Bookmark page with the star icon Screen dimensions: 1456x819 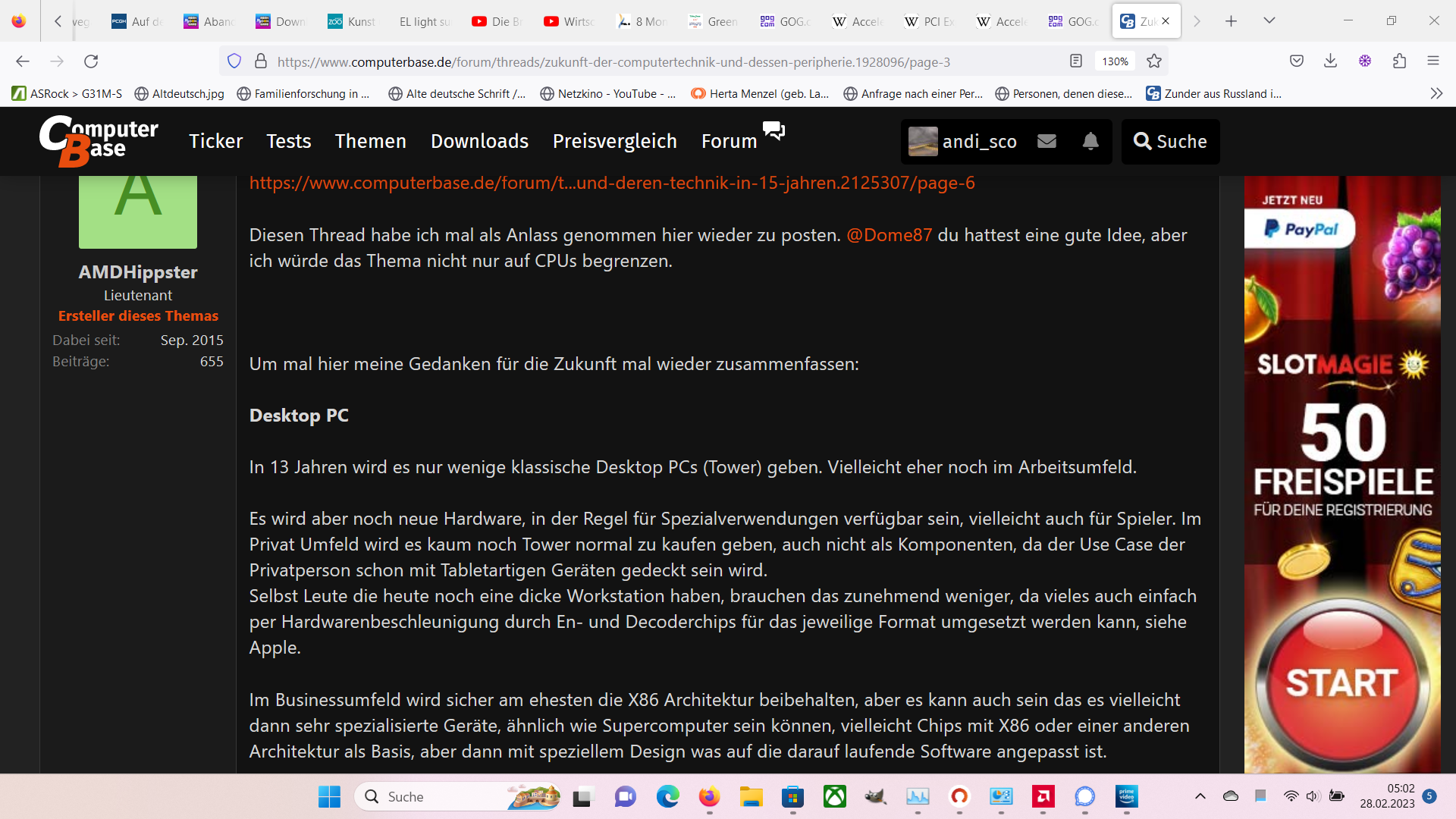(1154, 61)
